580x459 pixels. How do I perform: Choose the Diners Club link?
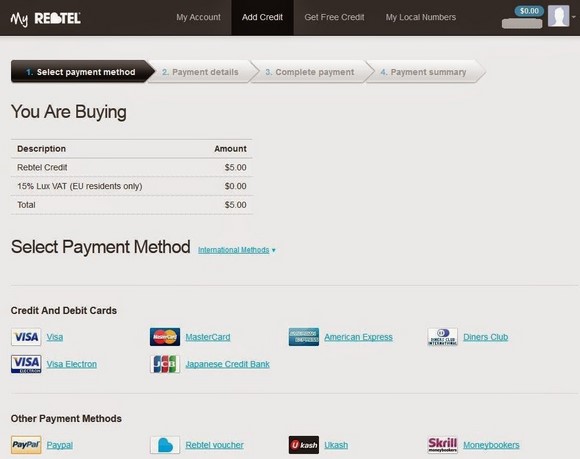pyautogui.click(x=486, y=337)
